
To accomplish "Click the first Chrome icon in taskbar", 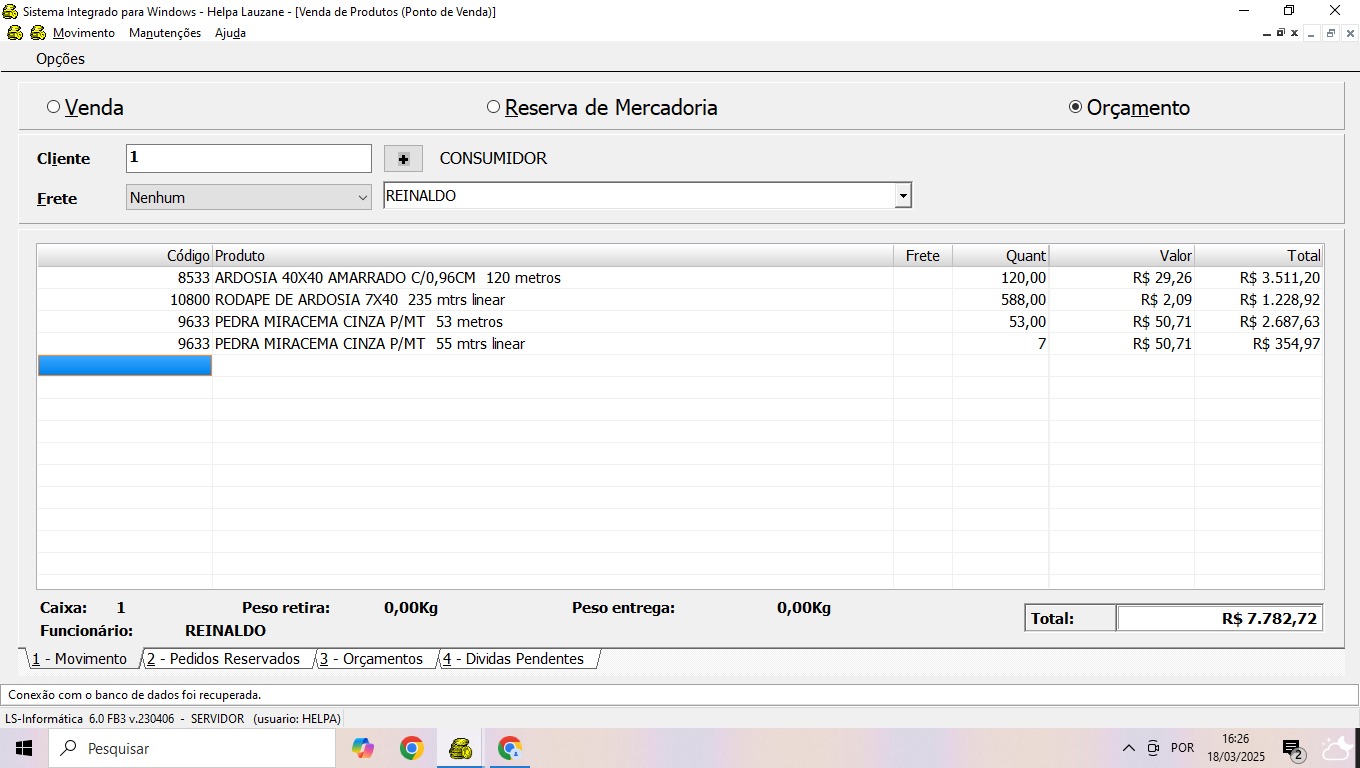I will pos(411,748).
